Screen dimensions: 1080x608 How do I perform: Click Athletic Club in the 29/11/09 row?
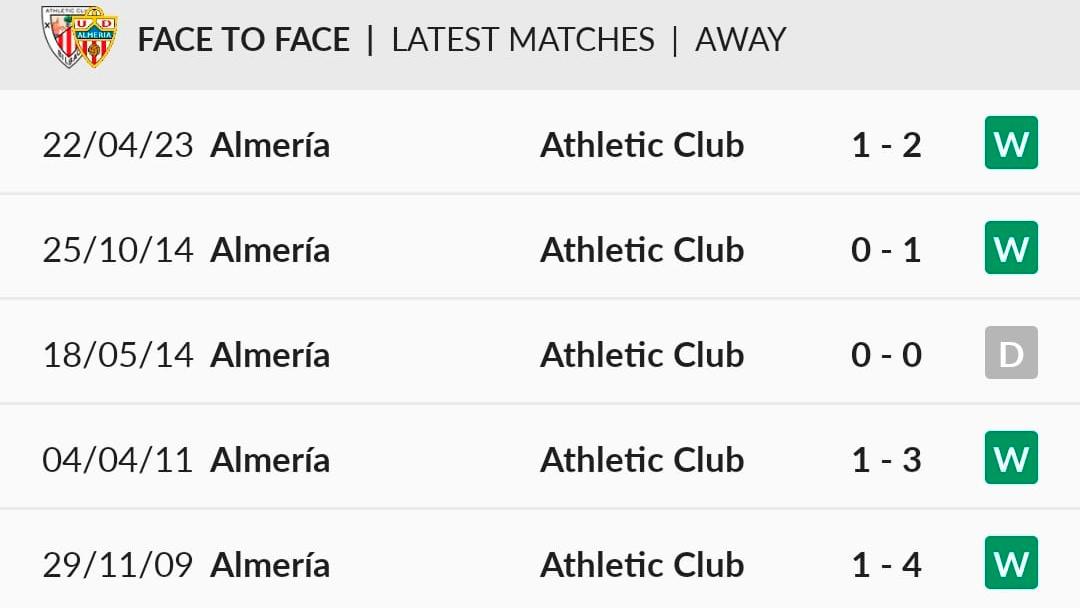[x=642, y=565]
